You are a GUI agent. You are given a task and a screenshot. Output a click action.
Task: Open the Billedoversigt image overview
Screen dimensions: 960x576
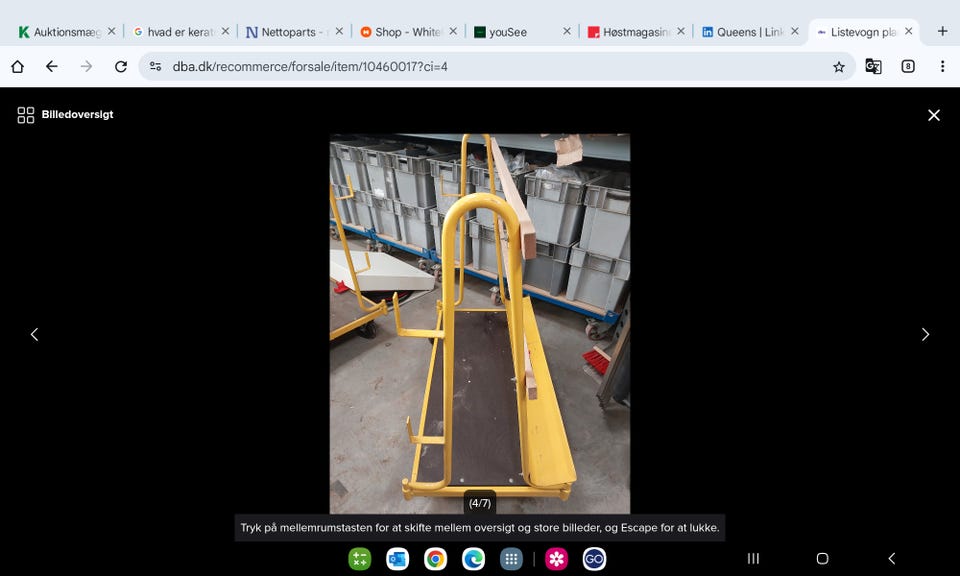66,114
